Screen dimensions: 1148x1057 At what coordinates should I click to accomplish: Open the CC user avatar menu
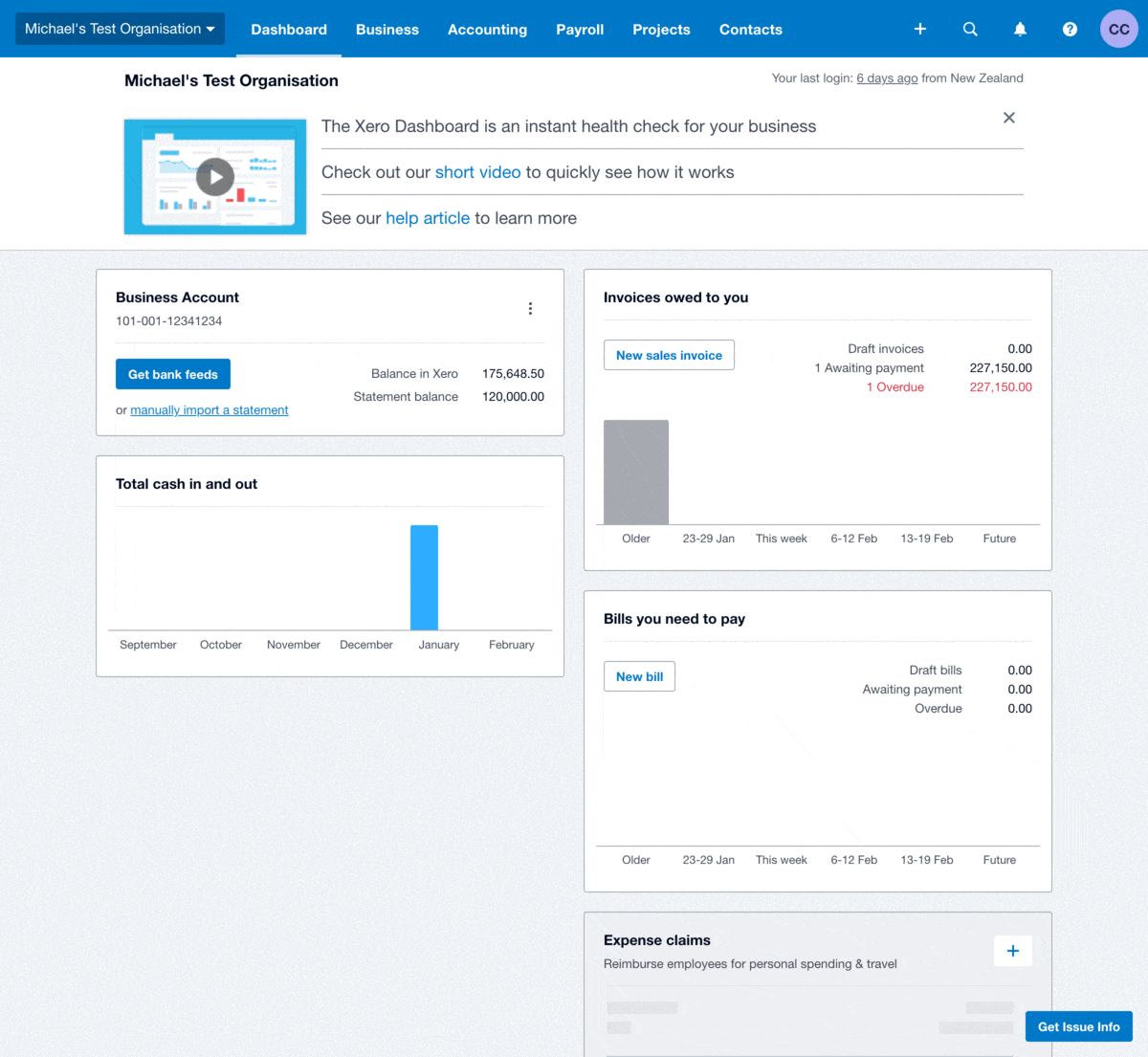pos(1118,29)
